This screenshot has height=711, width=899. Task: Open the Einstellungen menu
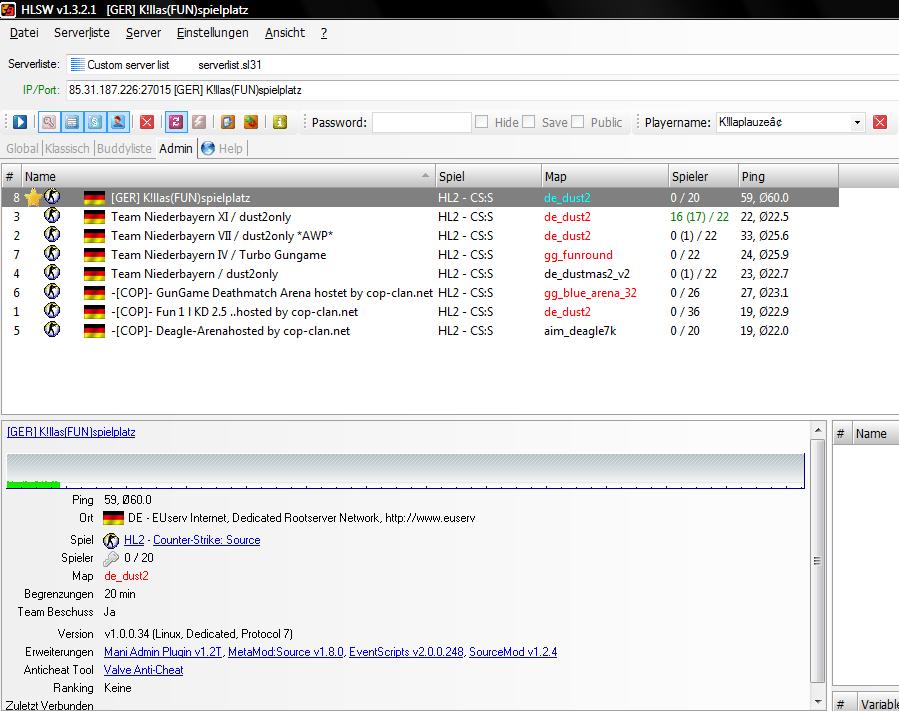click(212, 33)
